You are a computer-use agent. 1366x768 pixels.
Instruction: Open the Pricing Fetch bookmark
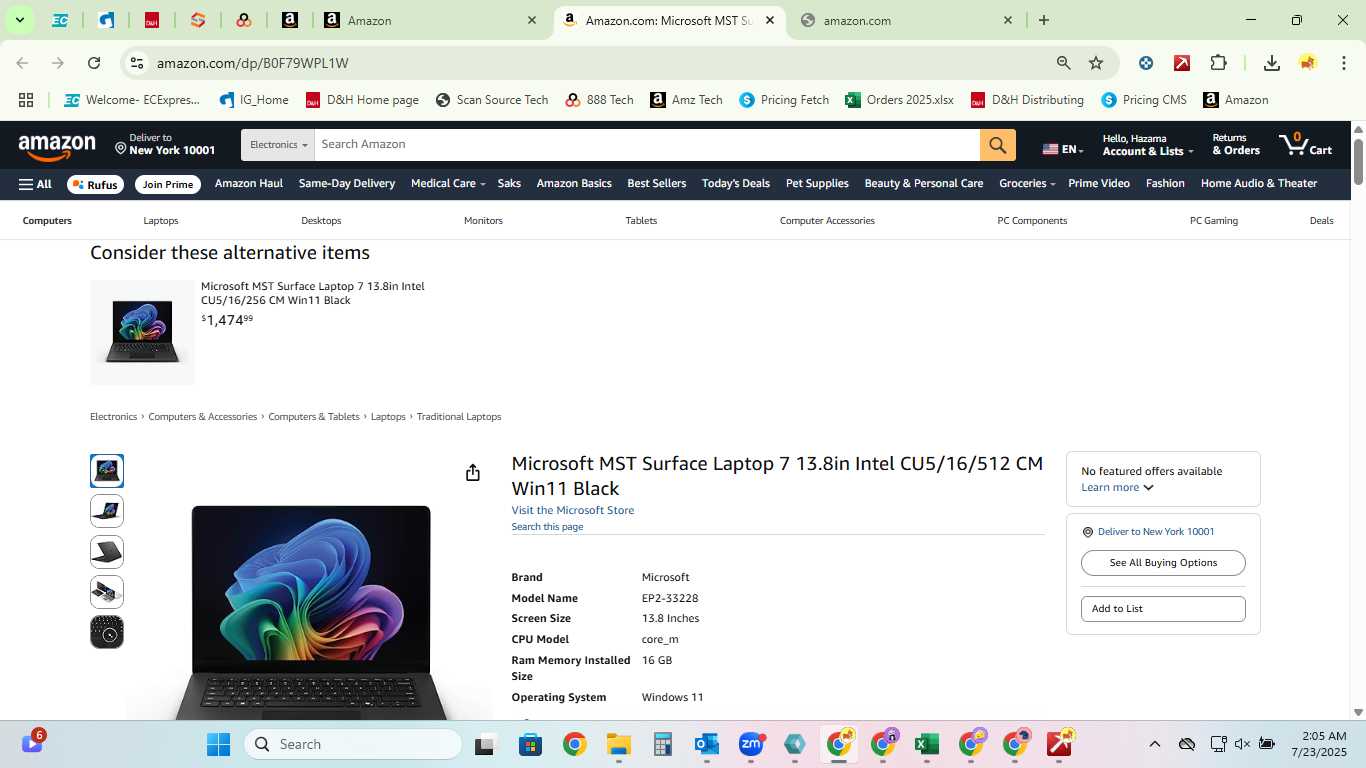[784, 100]
